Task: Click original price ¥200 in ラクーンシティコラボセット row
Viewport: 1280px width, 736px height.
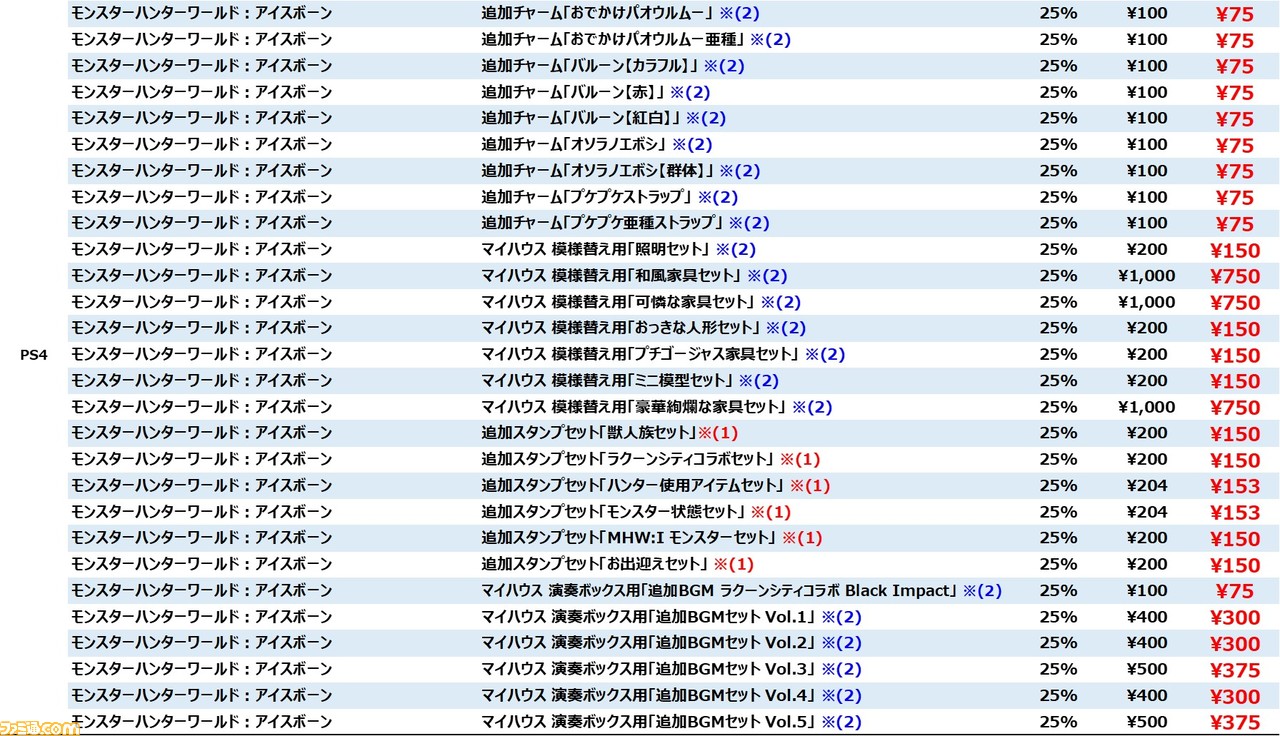Action: pos(1147,459)
